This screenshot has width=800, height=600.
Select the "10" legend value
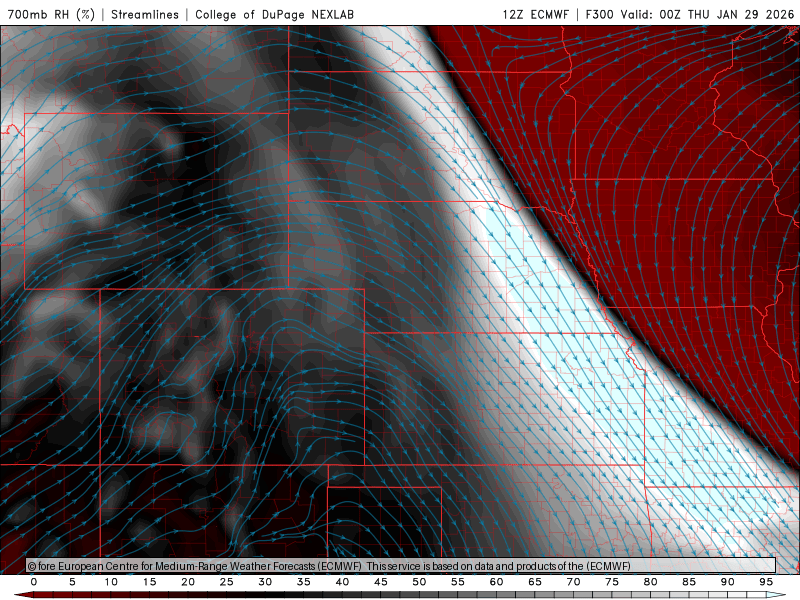click(111, 582)
